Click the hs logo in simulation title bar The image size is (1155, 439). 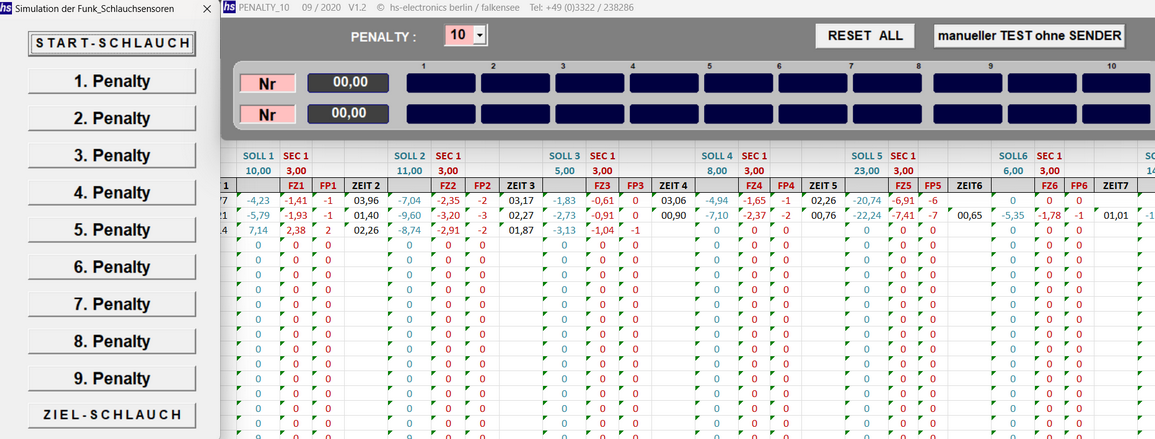(7, 8)
